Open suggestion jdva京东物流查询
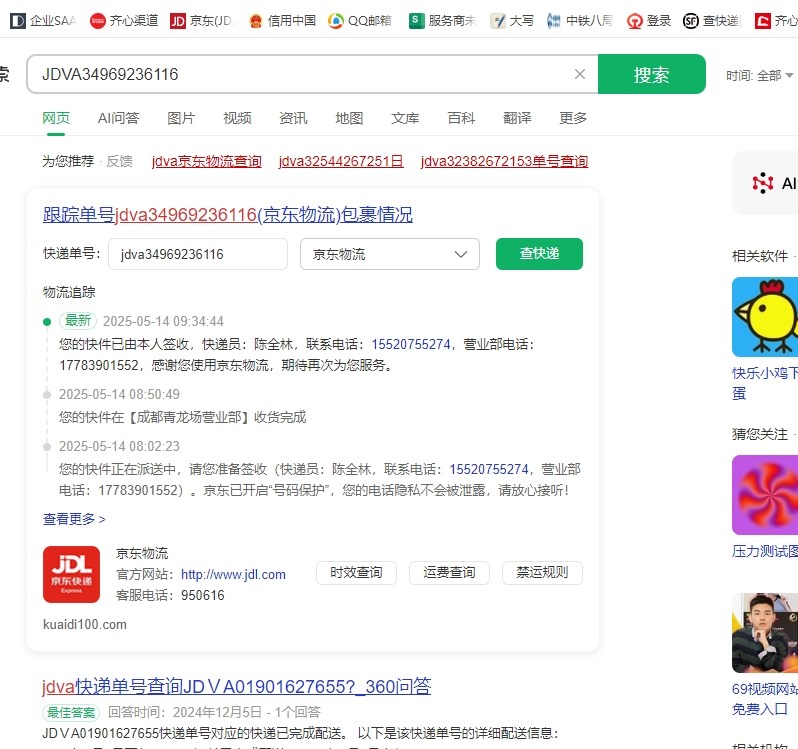Screen dimensions: 798x749 tap(207, 161)
